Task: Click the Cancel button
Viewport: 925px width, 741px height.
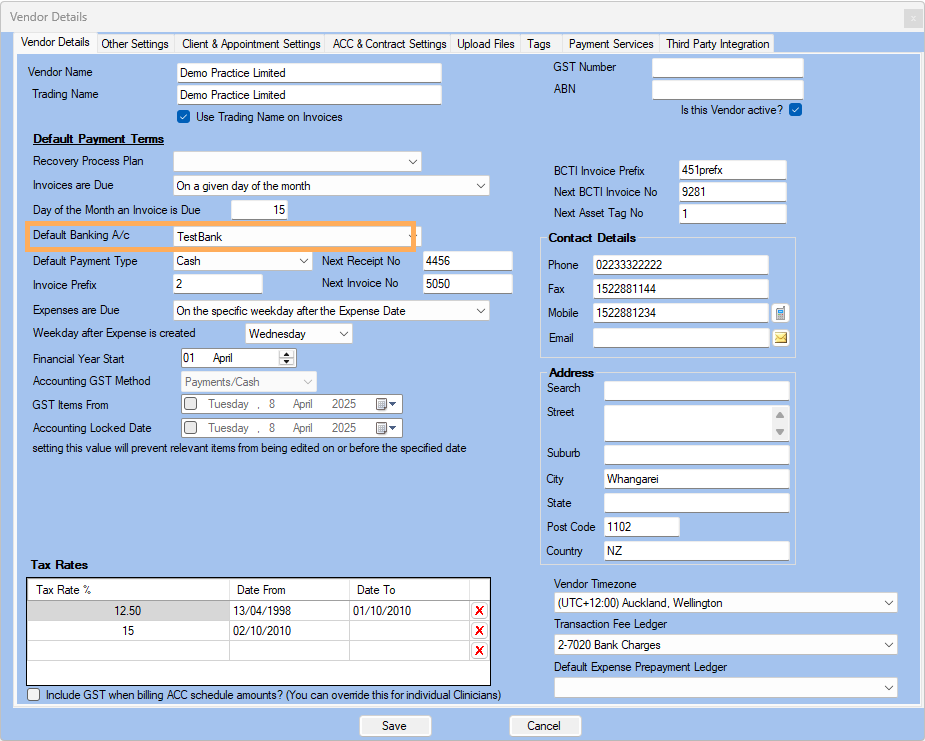Action: 544,726
